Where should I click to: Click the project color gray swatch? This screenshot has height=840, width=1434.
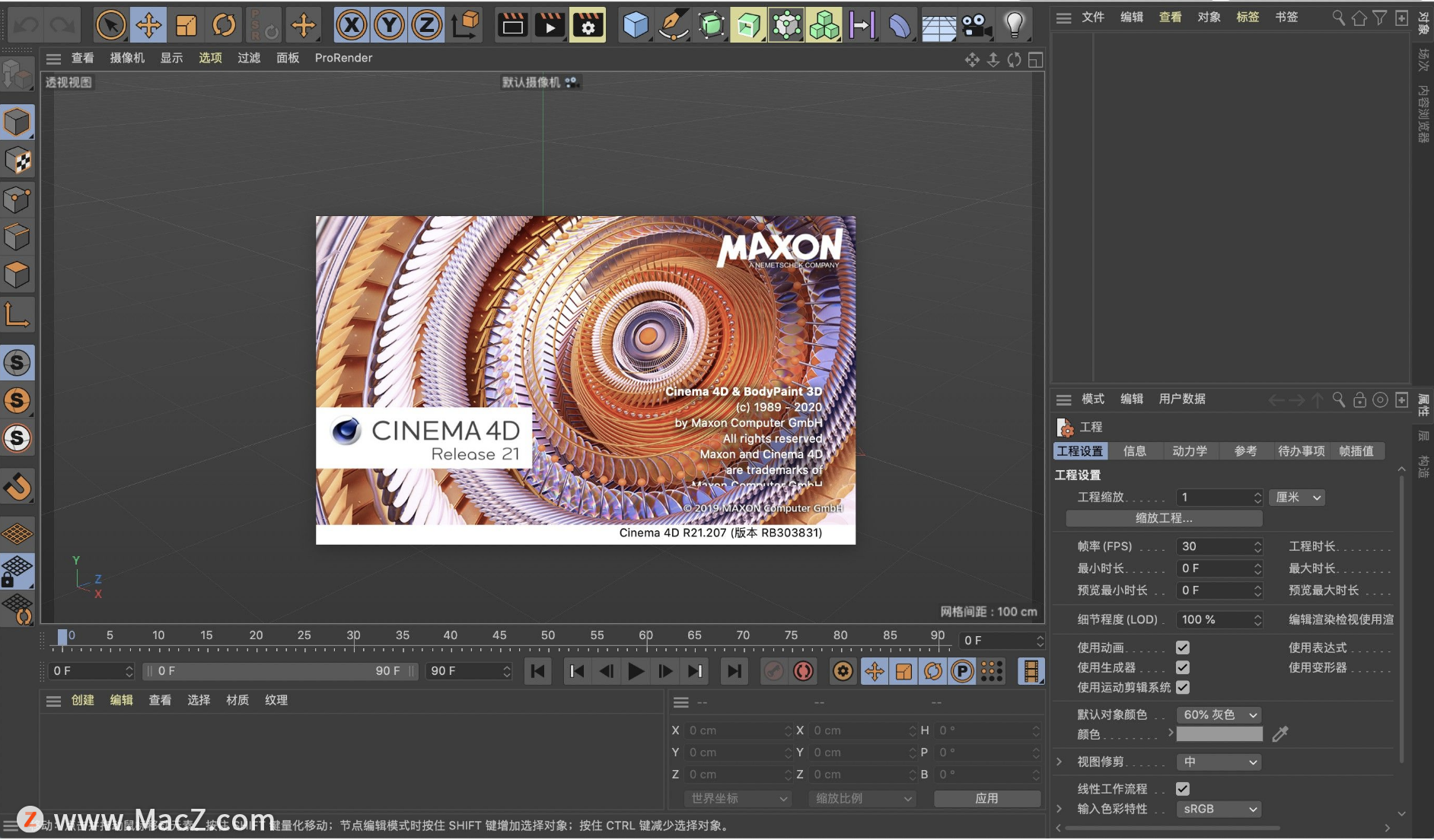click(1219, 734)
